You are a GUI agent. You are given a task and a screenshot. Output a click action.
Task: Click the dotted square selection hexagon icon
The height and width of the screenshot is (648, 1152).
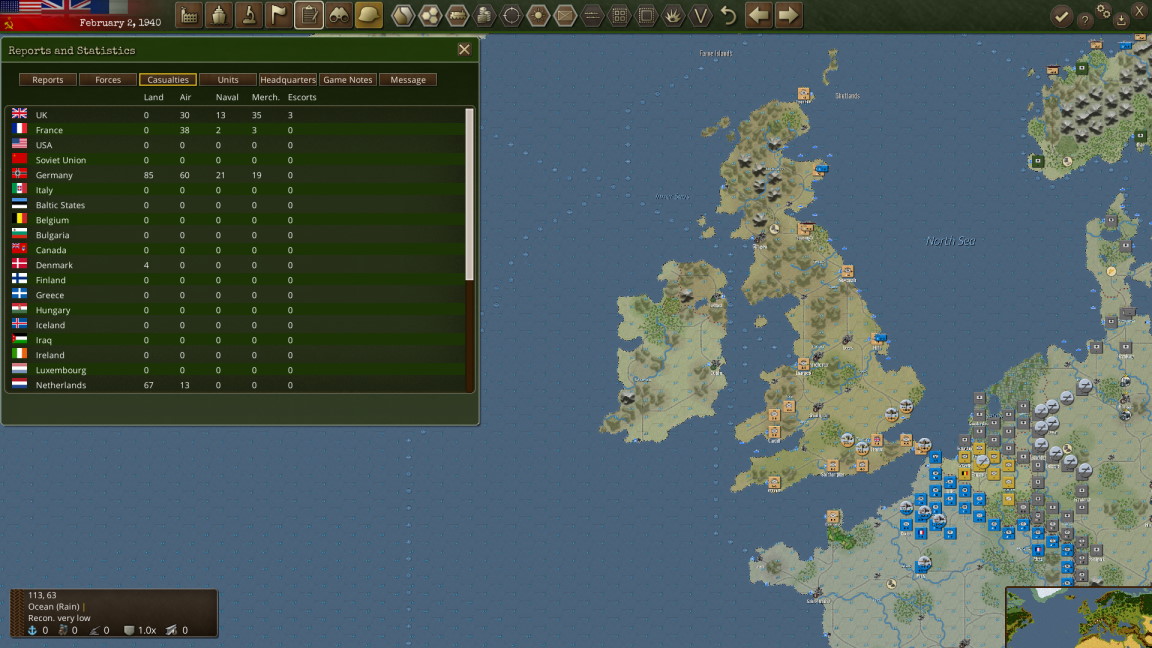click(x=647, y=15)
